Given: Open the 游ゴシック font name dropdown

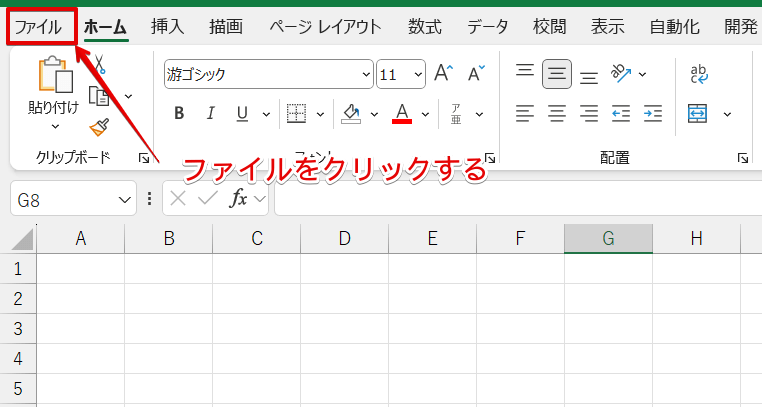Looking at the screenshot, I should 366,74.
